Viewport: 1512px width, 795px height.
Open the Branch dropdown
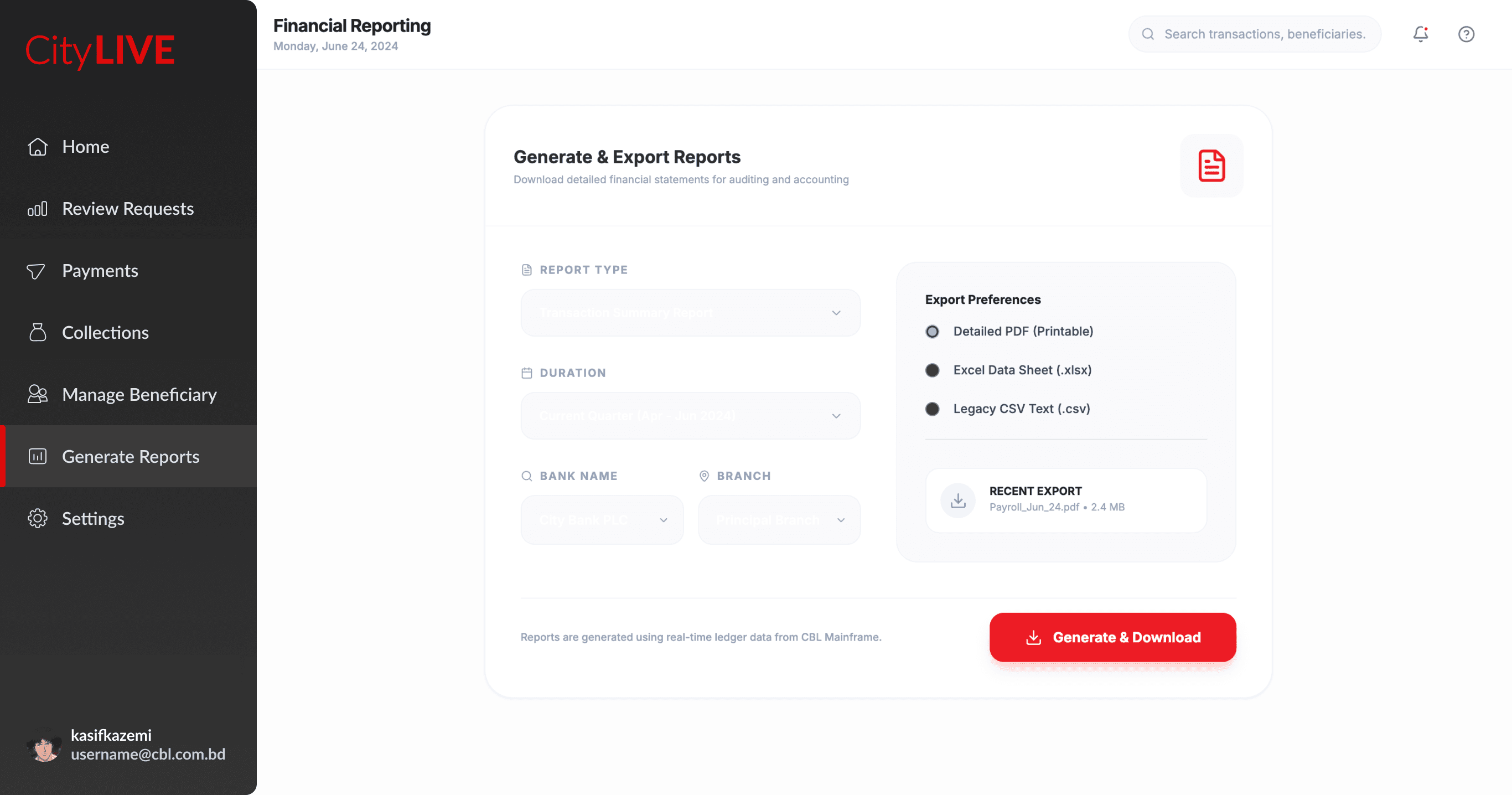click(779, 520)
